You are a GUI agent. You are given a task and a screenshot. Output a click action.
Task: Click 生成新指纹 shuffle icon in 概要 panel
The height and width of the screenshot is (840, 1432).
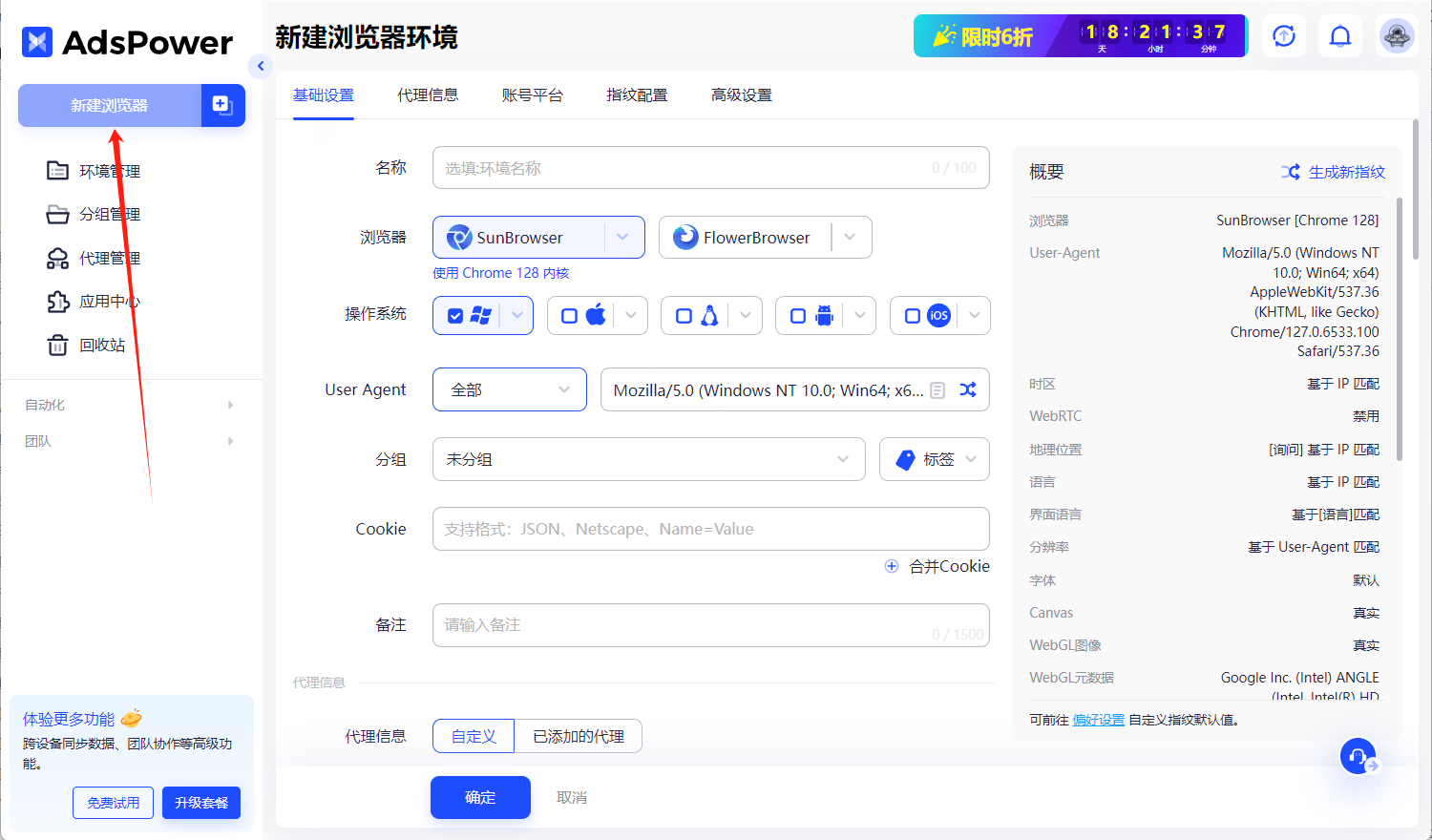click(1291, 172)
